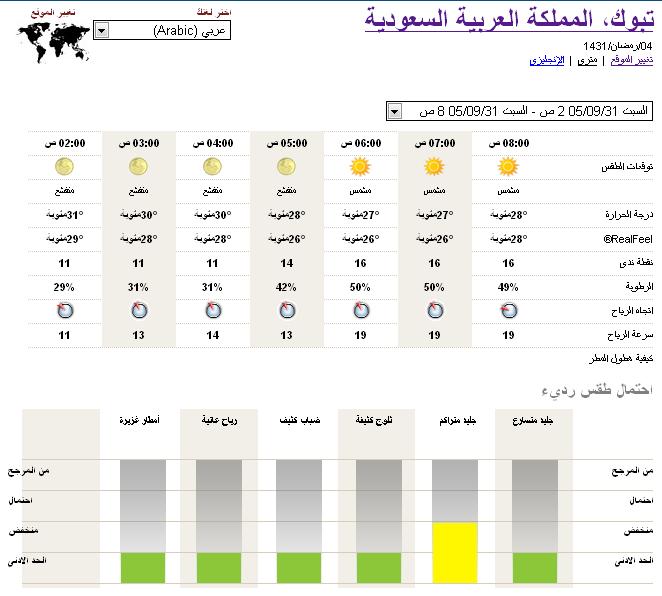Open the Tabuk Saudi Arabia title link
Viewport: 662px width, 596px height.
(509, 19)
